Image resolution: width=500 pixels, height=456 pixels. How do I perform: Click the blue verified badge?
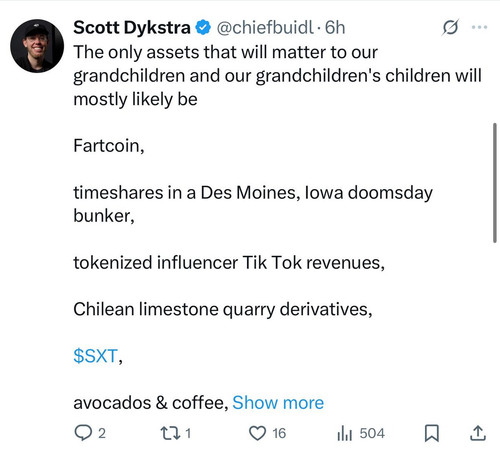coord(203,27)
